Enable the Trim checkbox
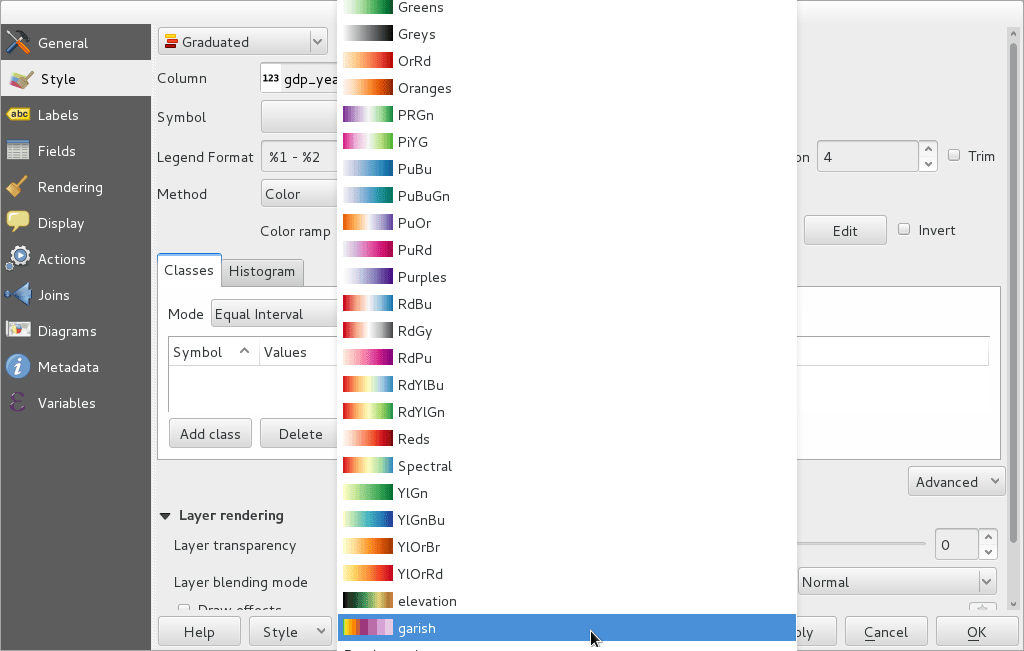The image size is (1024, 651). [956, 155]
